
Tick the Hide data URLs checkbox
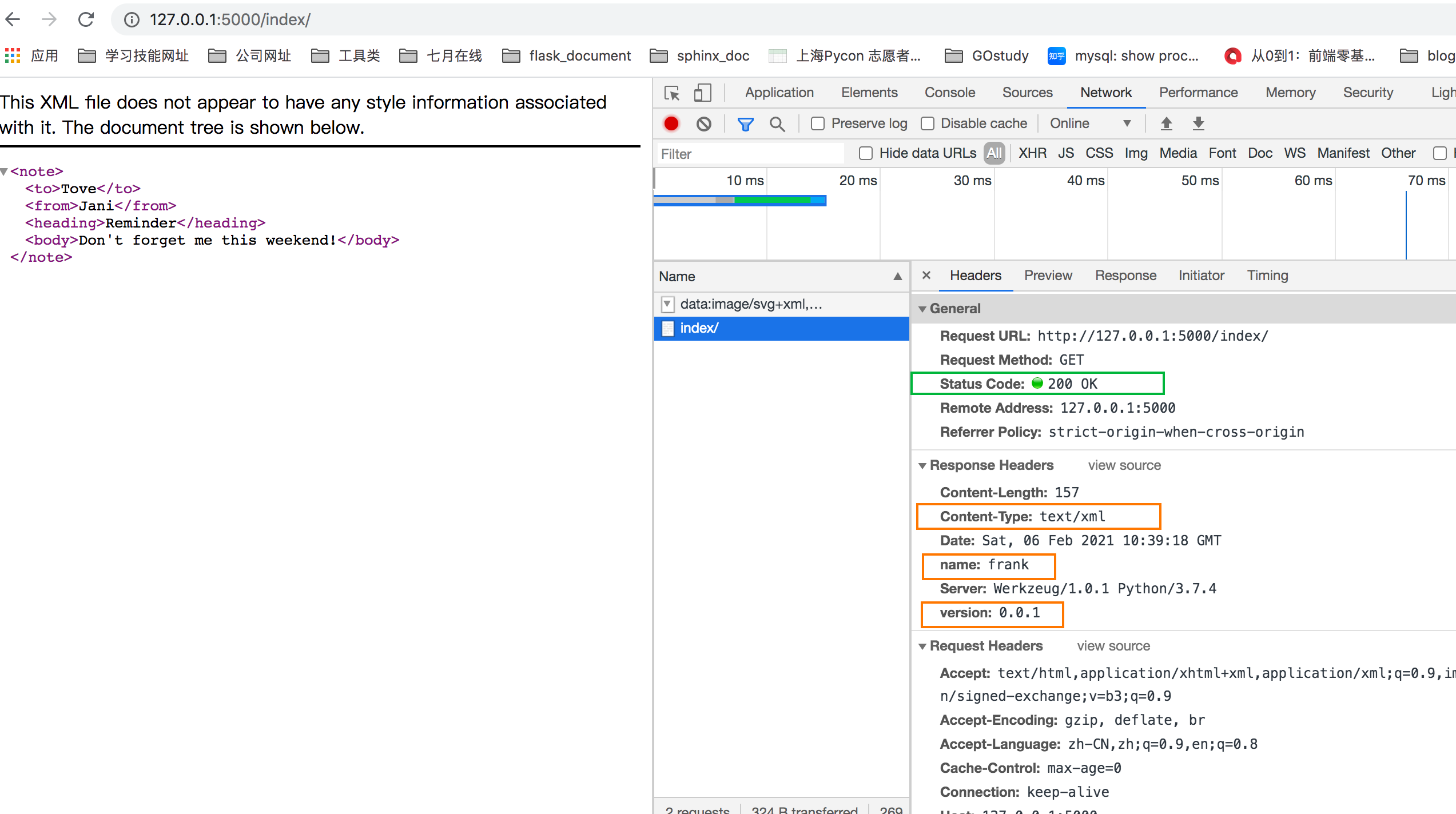pyautogui.click(x=866, y=153)
